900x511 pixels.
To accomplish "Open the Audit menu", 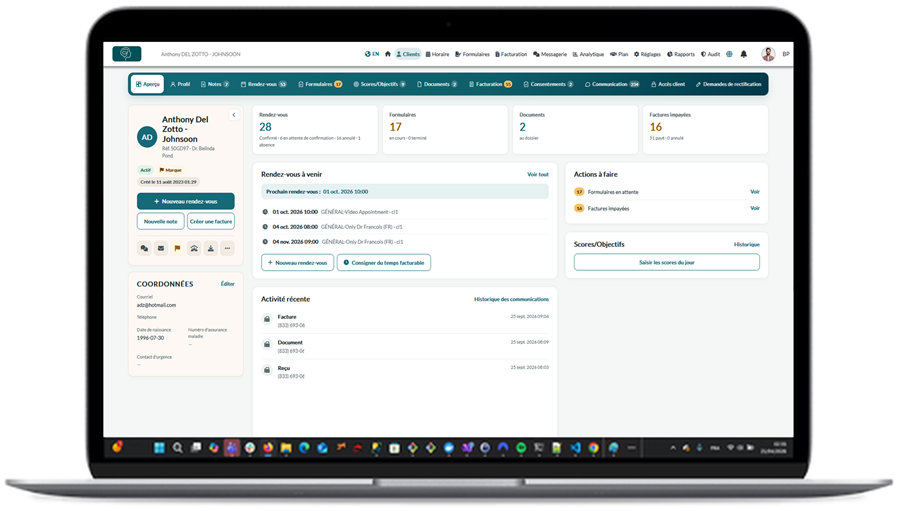I will [711, 54].
